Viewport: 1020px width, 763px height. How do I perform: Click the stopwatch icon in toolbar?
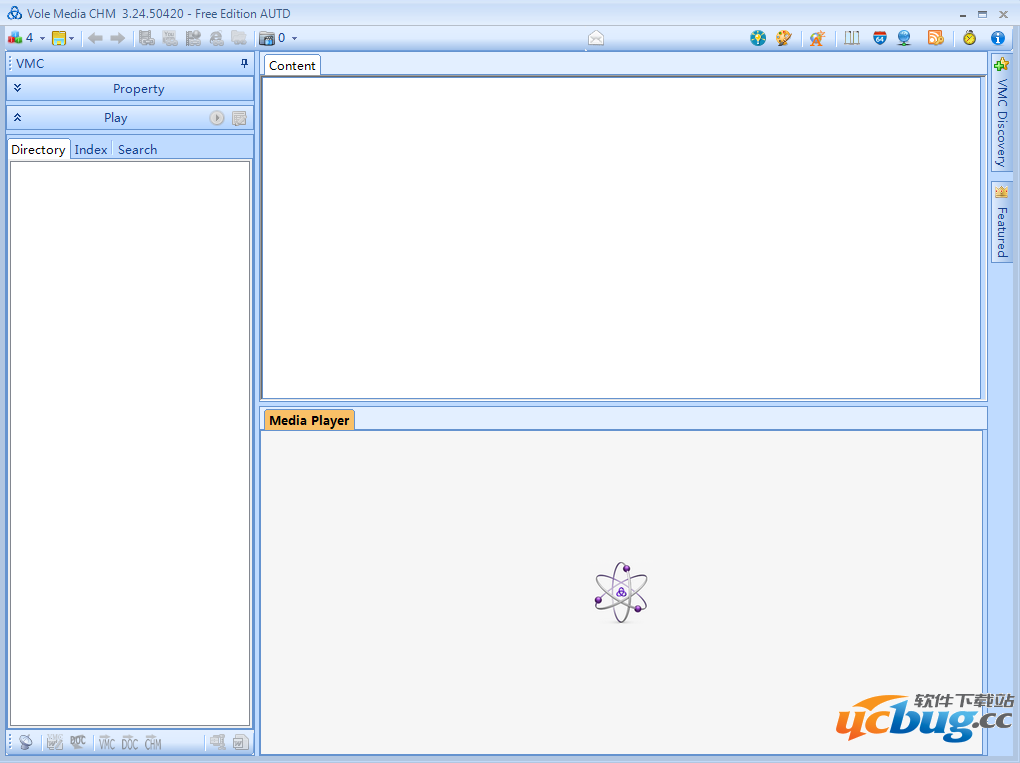click(969, 38)
